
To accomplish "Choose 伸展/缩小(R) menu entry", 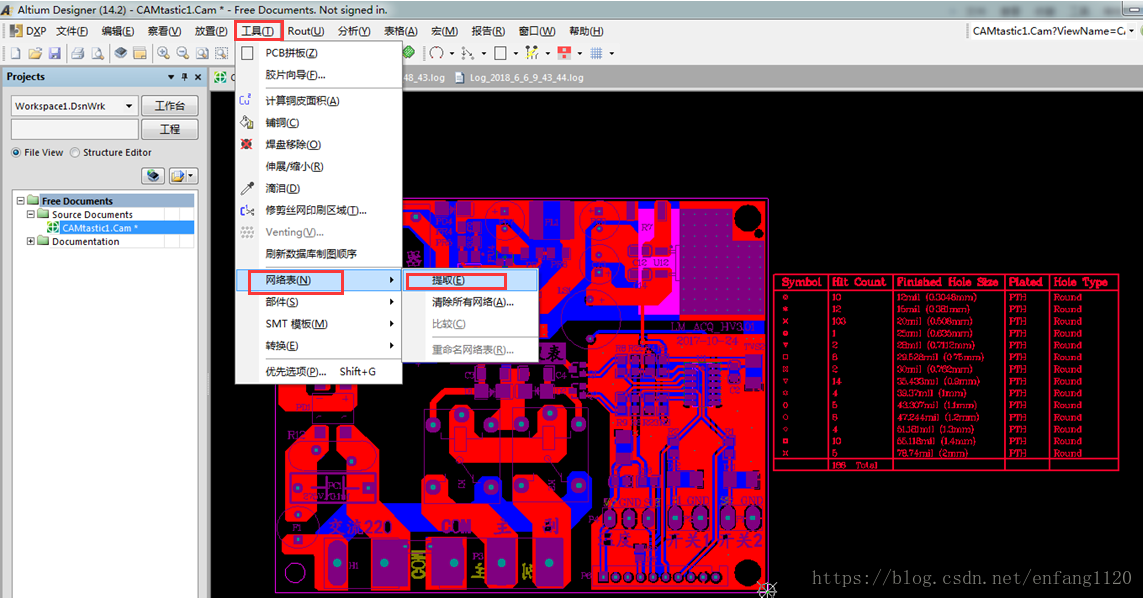I will point(319,166).
